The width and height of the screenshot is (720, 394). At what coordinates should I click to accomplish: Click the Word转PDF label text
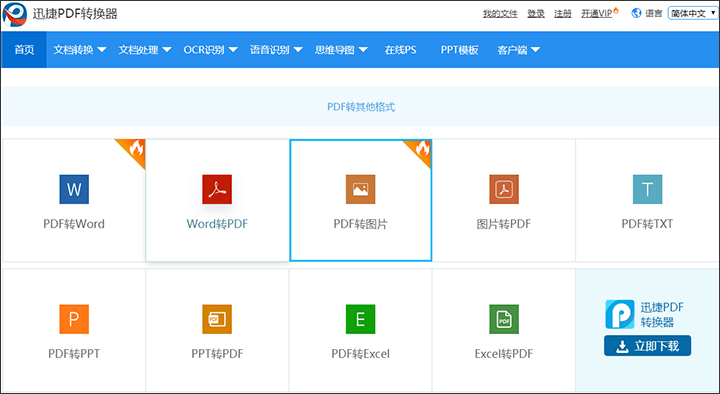point(217,224)
